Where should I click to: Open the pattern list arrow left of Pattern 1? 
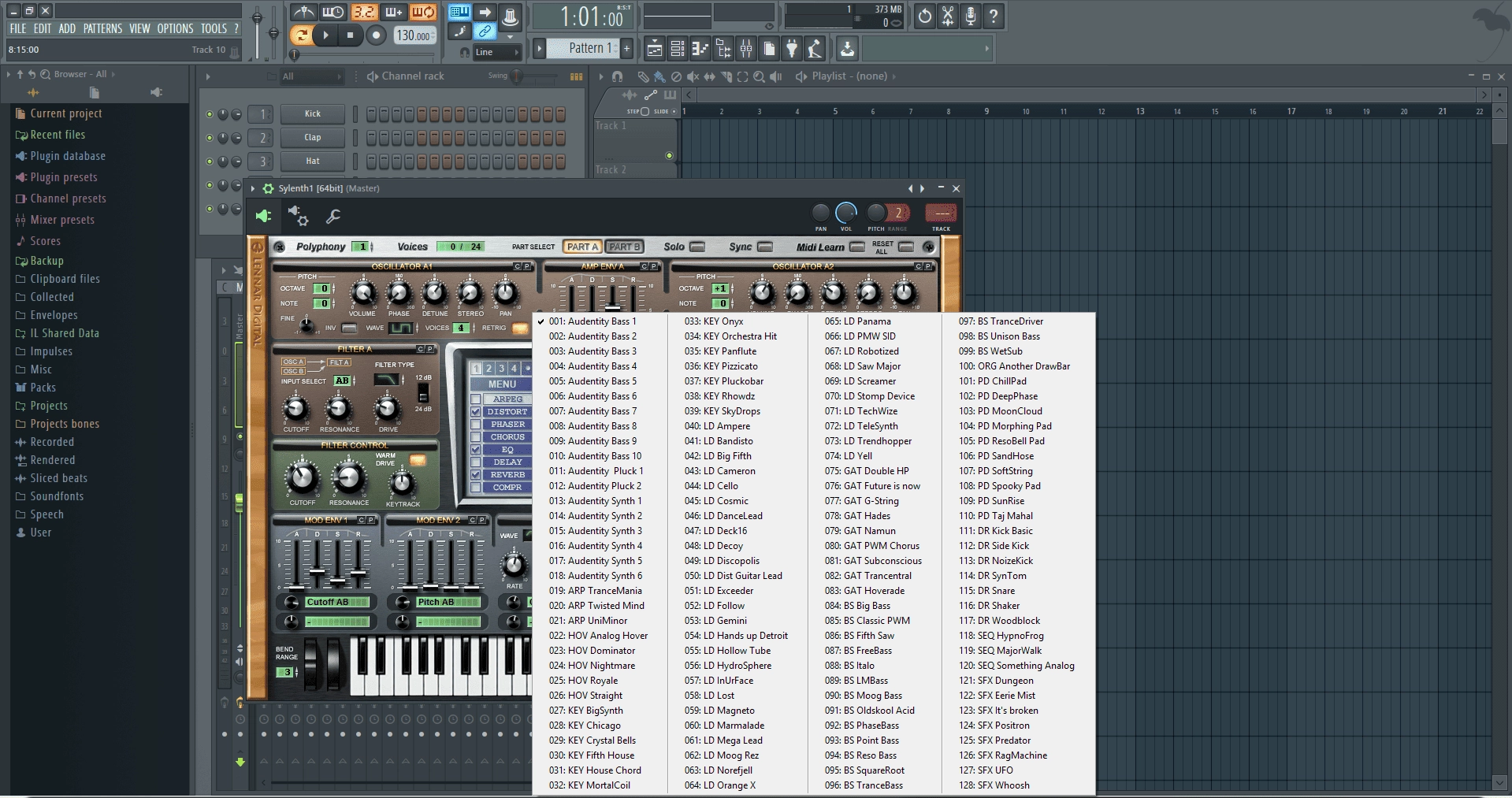pos(540,48)
